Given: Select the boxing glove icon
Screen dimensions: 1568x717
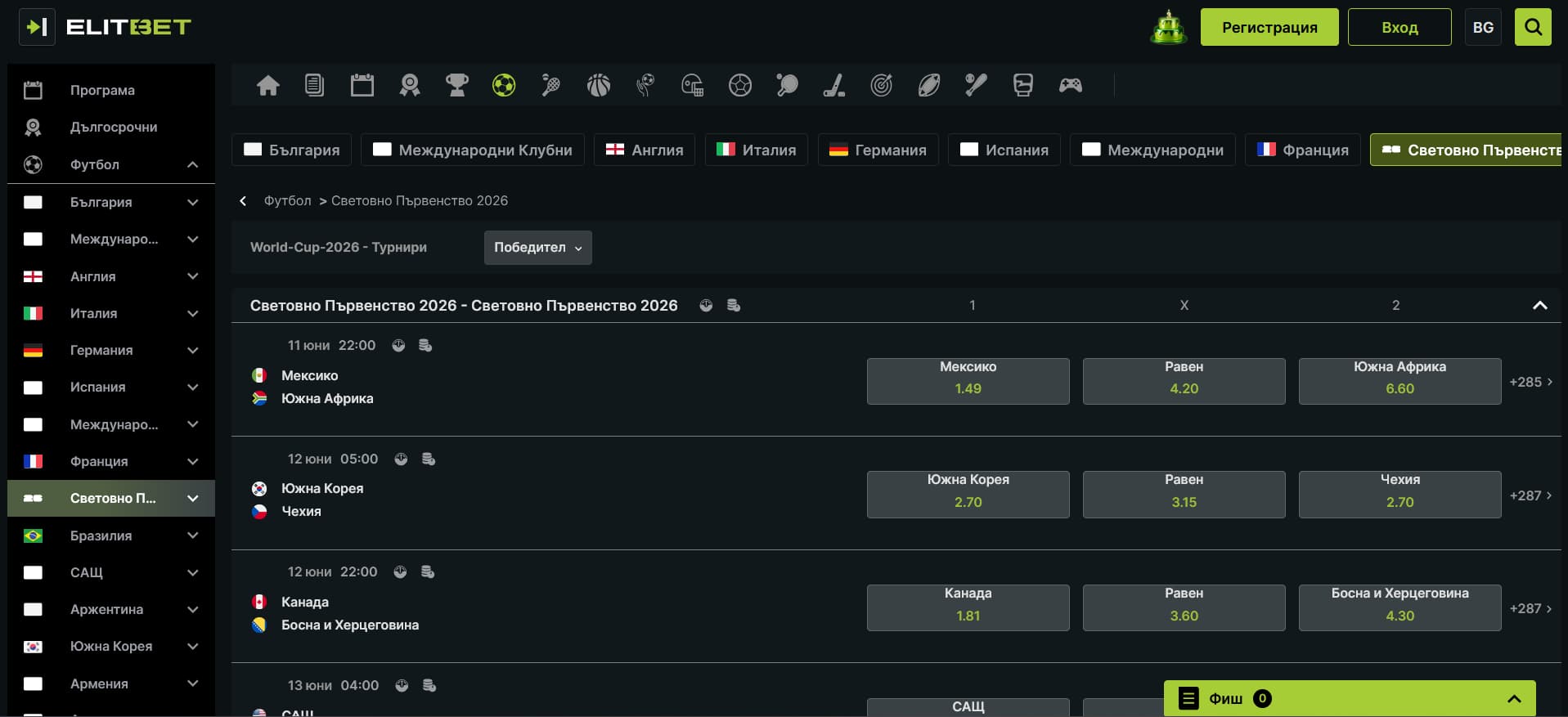Looking at the screenshot, I should (x=1023, y=85).
